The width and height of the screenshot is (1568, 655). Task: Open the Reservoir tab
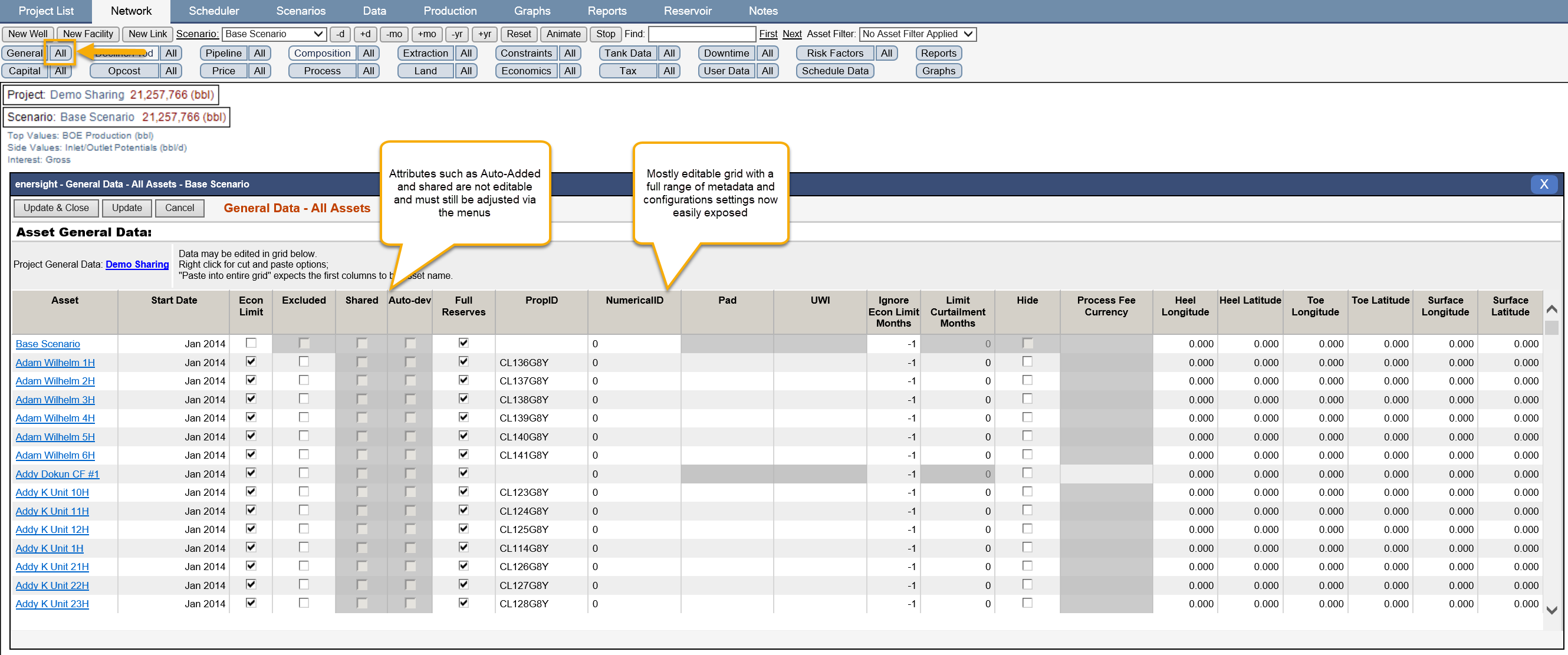pyautogui.click(x=687, y=11)
